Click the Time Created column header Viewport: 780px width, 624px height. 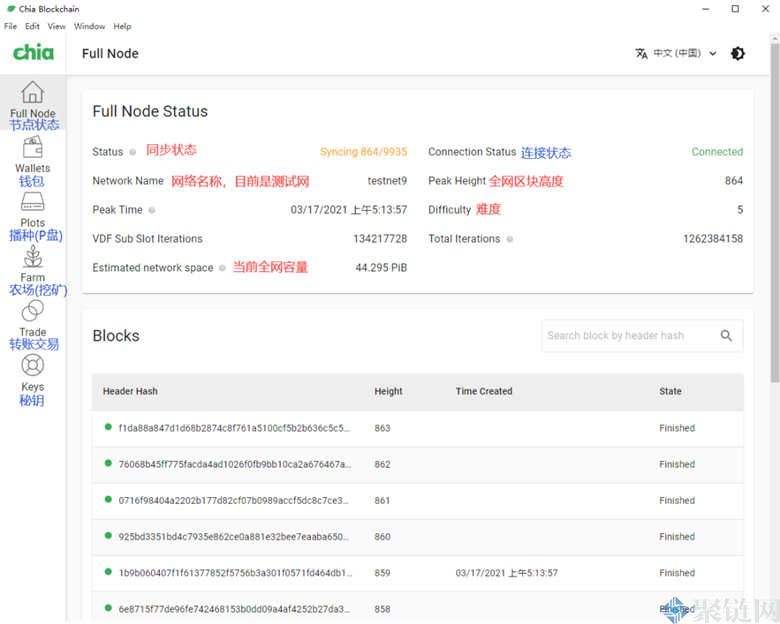(x=484, y=392)
